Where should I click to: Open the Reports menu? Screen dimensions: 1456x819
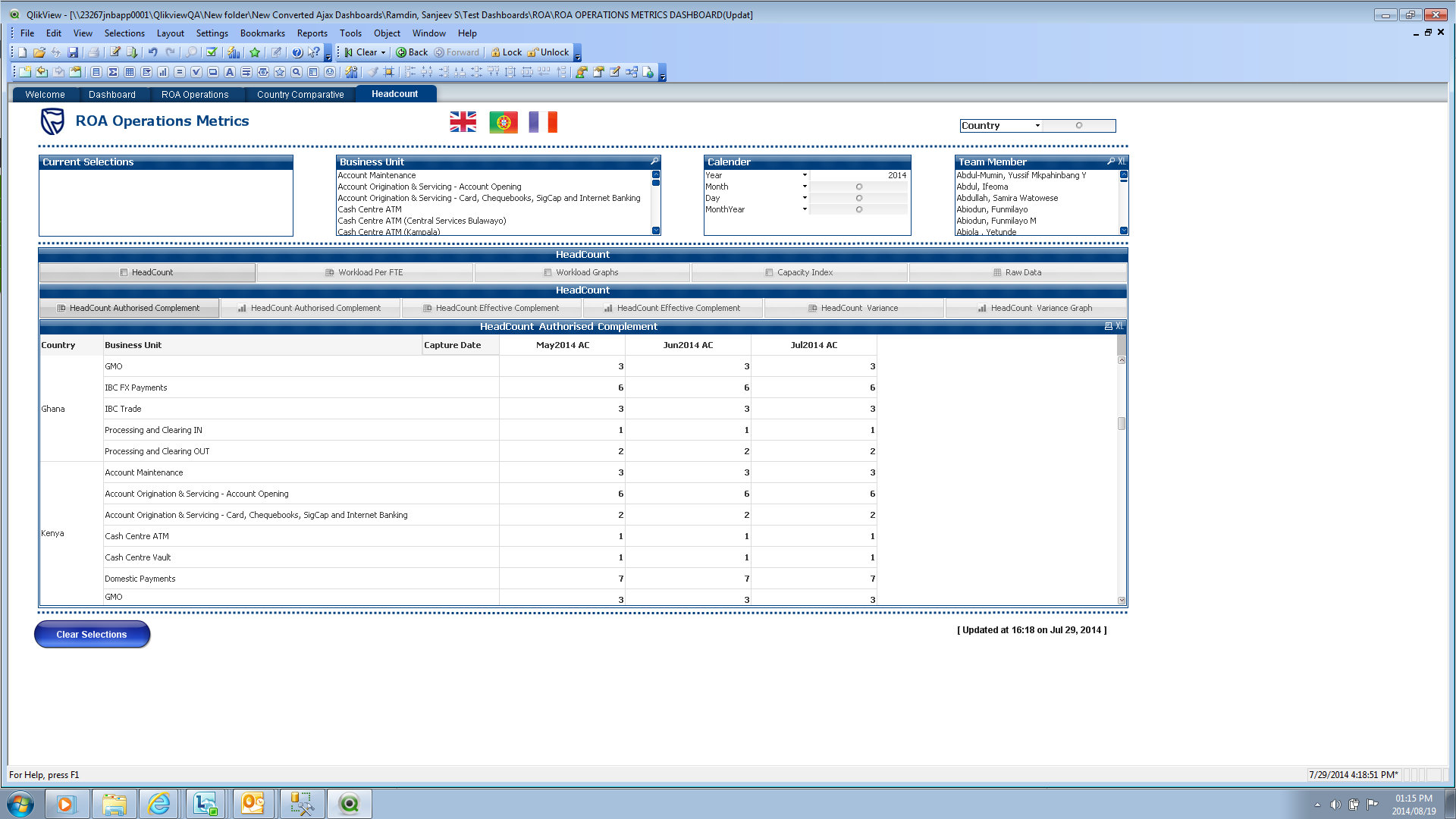point(312,33)
